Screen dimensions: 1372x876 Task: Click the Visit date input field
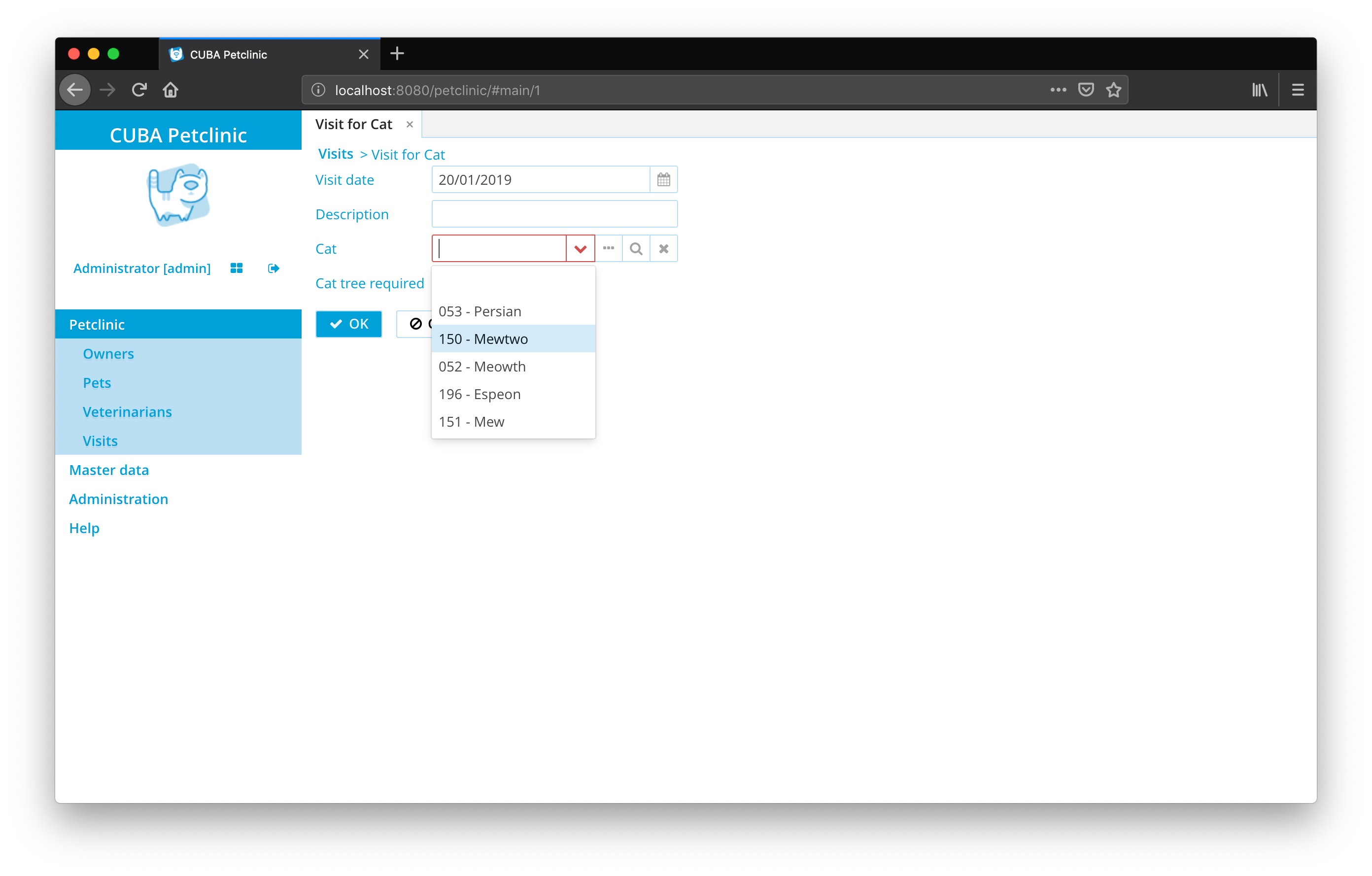(541, 179)
